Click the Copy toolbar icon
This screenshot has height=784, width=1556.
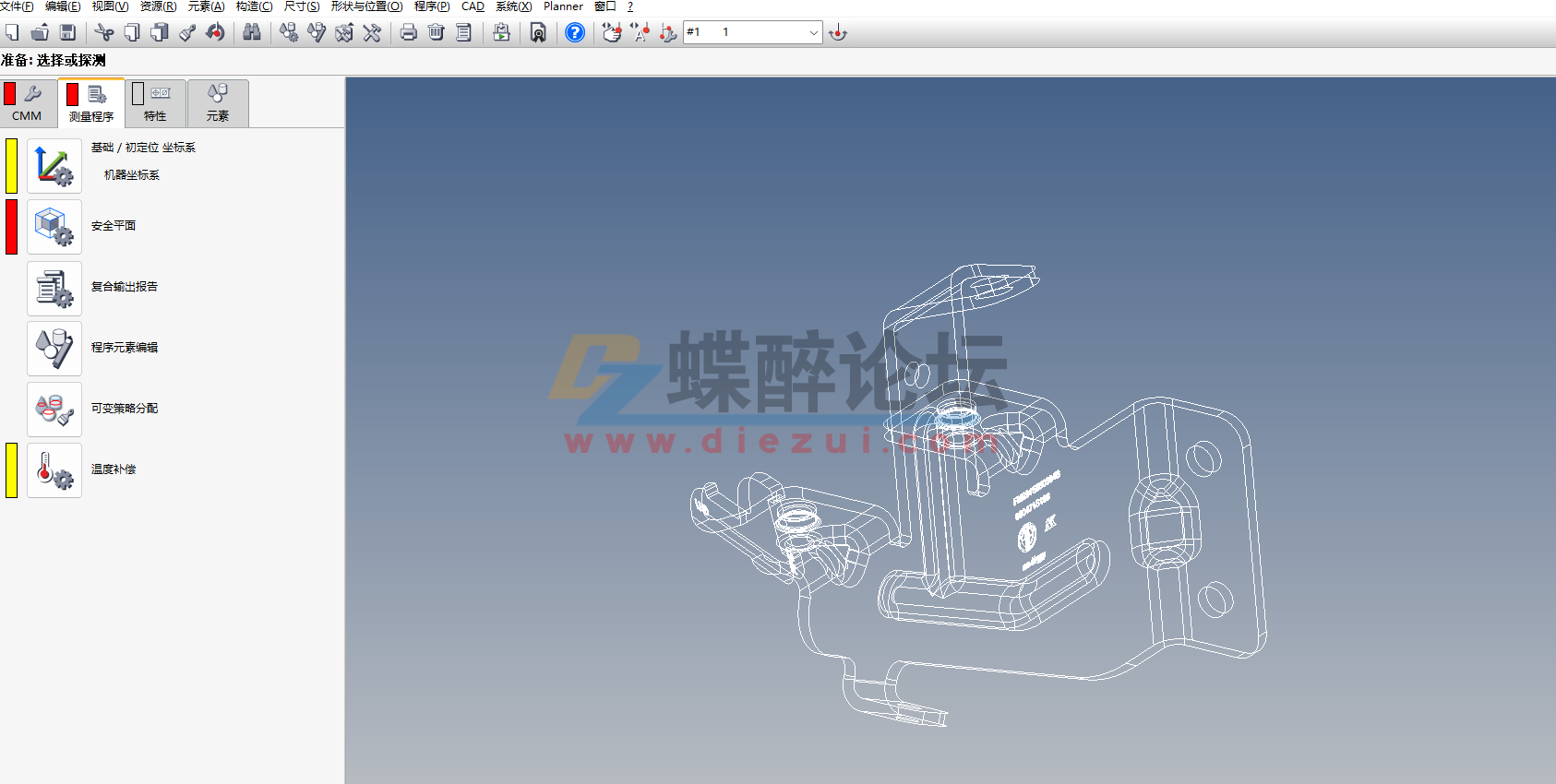pyautogui.click(x=132, y=33)
